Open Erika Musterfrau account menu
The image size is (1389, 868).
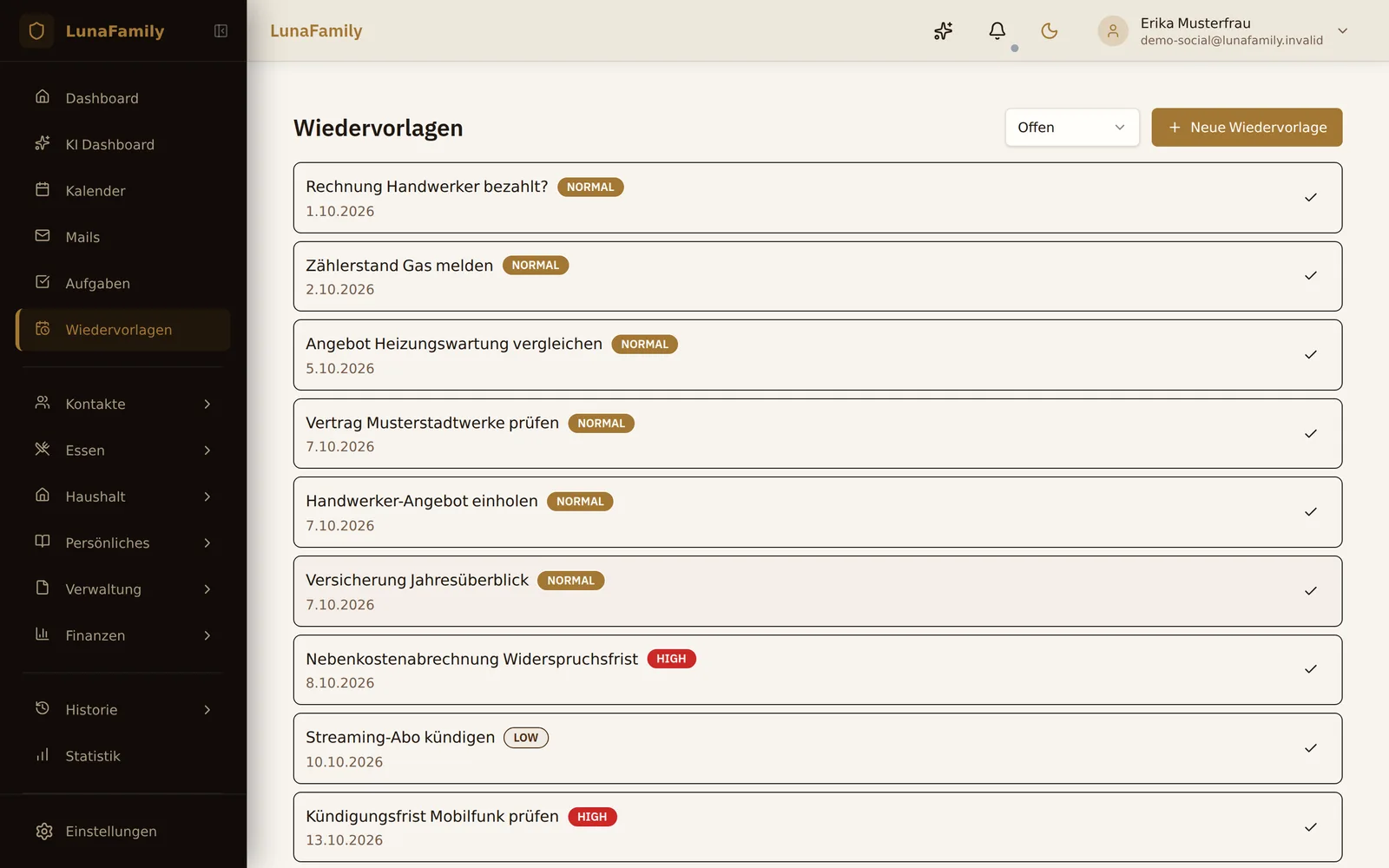[1223, 31]
